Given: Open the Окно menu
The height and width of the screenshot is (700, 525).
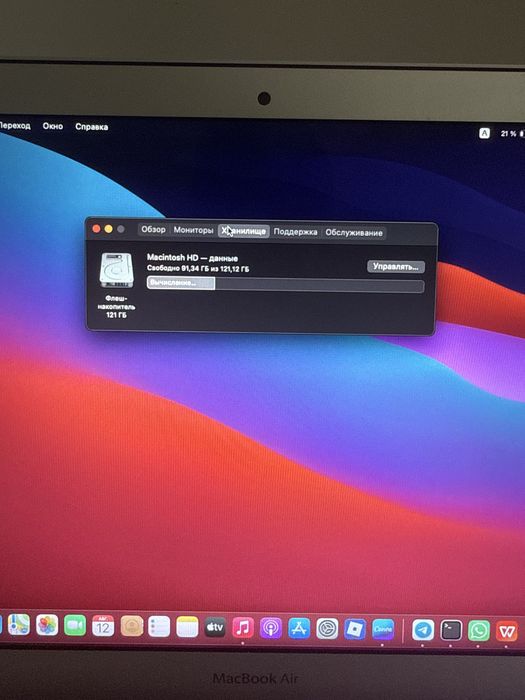Looking at the screenshot, I should [x=53, y=126].
